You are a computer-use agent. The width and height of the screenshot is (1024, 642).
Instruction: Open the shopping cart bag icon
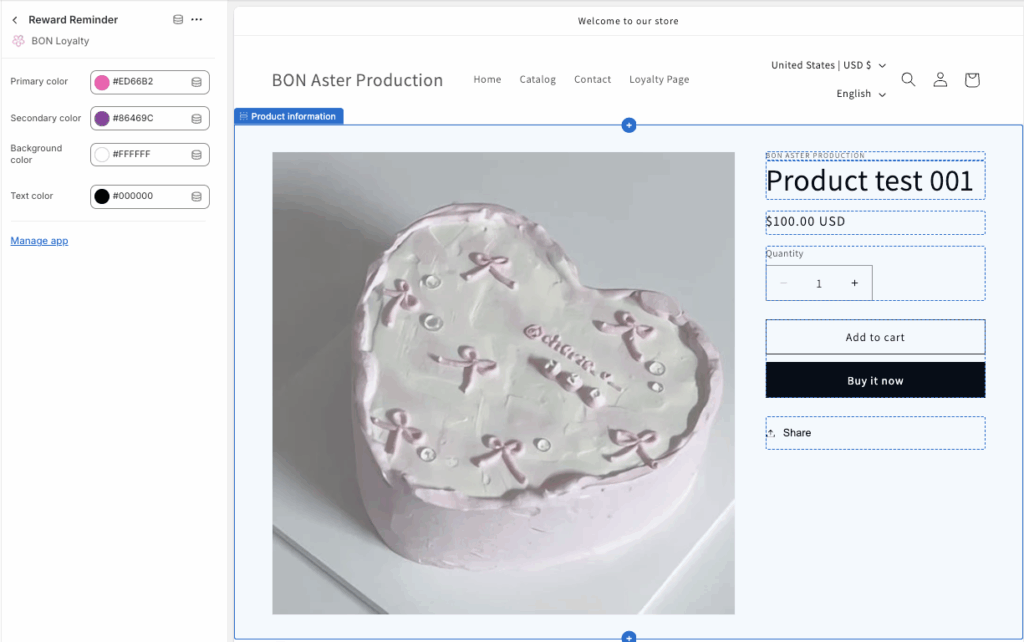972,80
